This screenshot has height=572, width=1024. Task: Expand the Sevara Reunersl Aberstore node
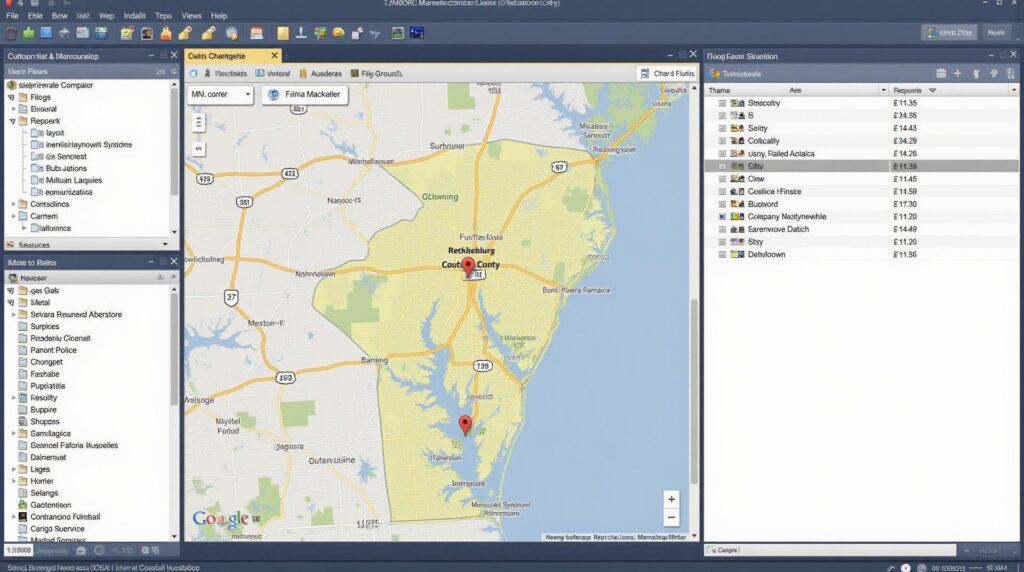point(13,315)
